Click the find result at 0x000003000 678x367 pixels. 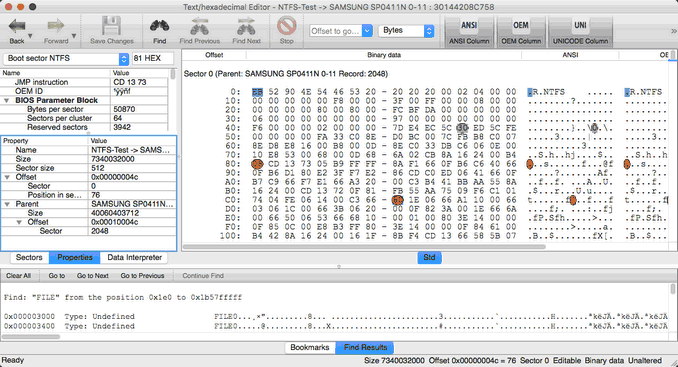pyautogui.click(x=336, y=316)
